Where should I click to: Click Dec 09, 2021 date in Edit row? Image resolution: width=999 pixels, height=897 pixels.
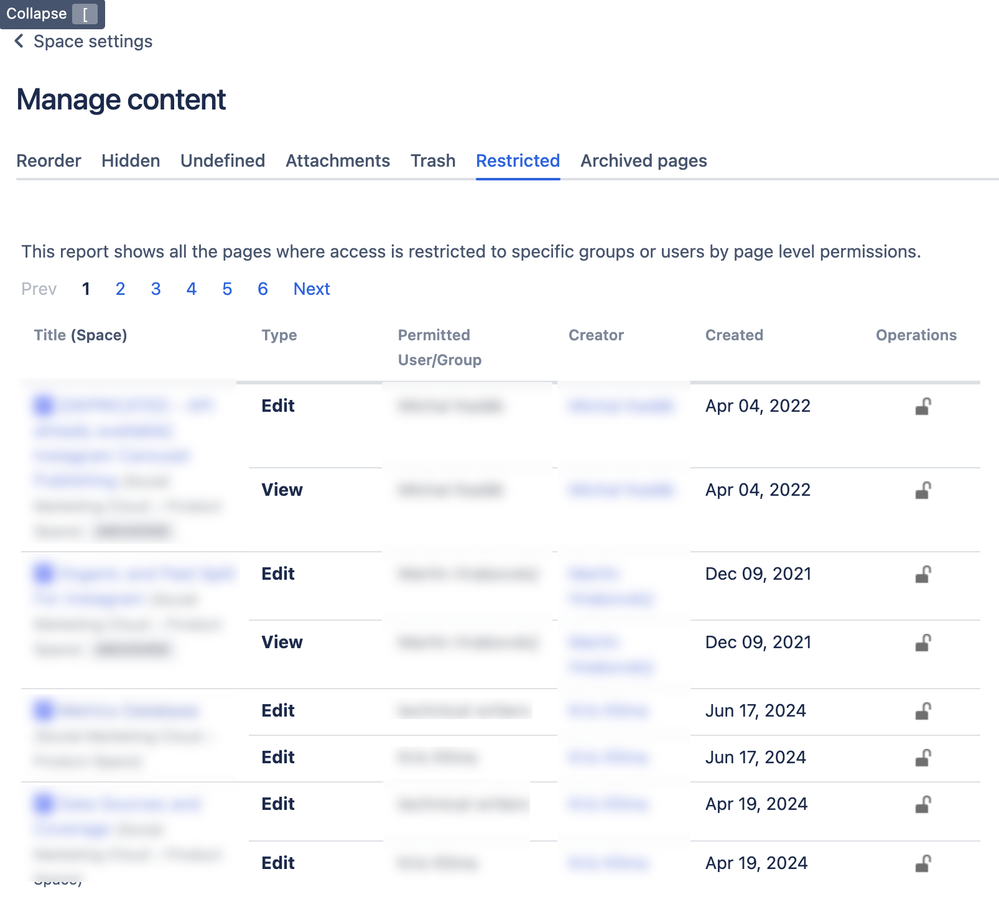[758, 574]
